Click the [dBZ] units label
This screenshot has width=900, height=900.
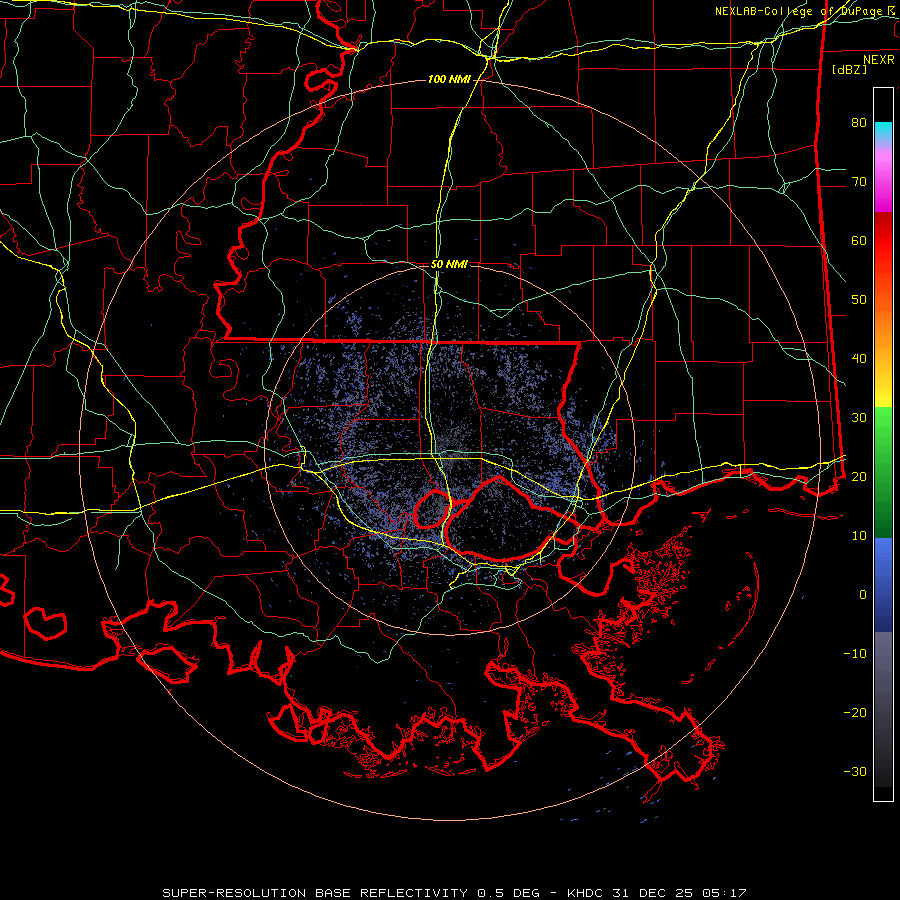849,69
